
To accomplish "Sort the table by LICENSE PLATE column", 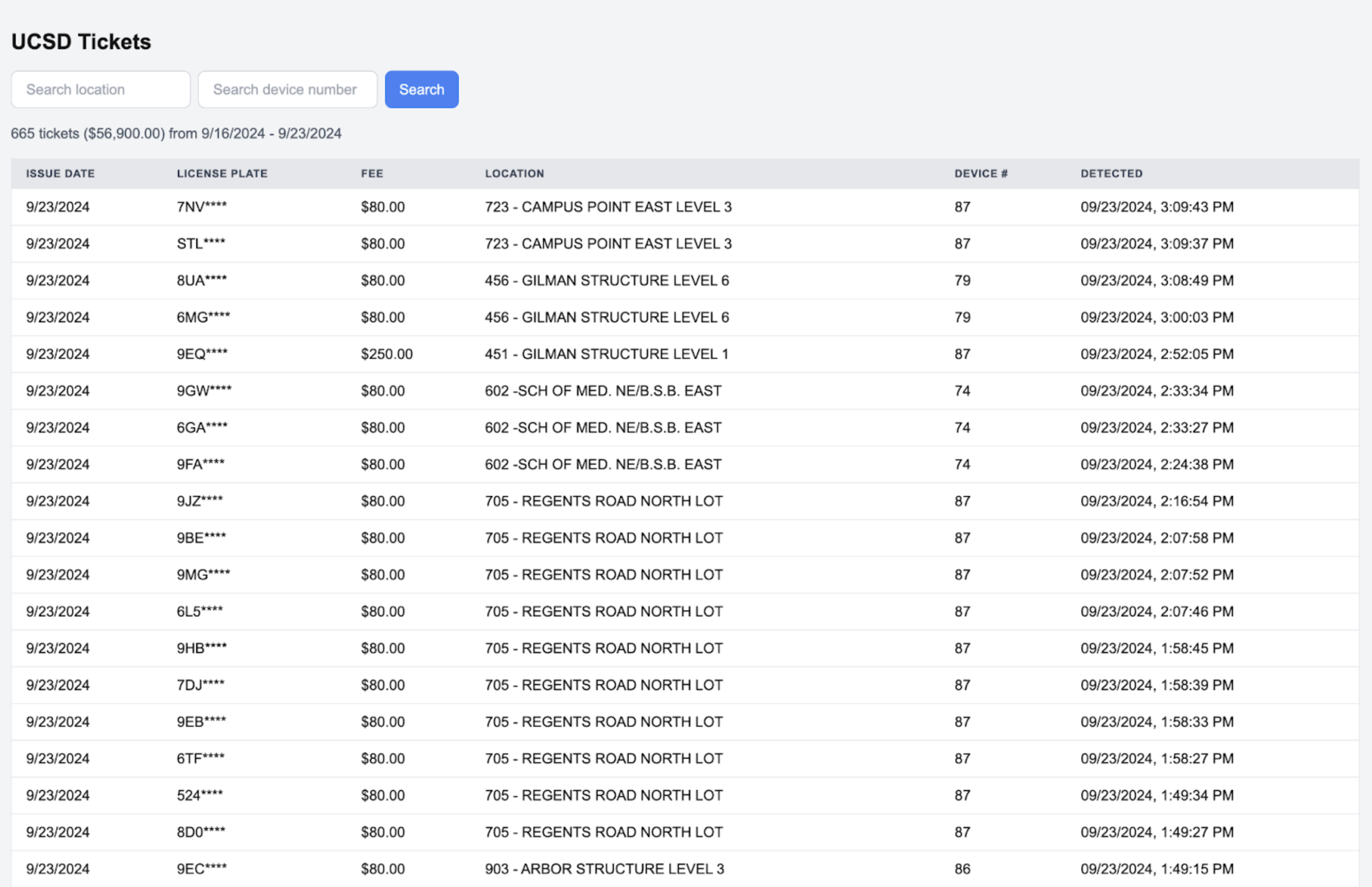I will tap(222, 173).
